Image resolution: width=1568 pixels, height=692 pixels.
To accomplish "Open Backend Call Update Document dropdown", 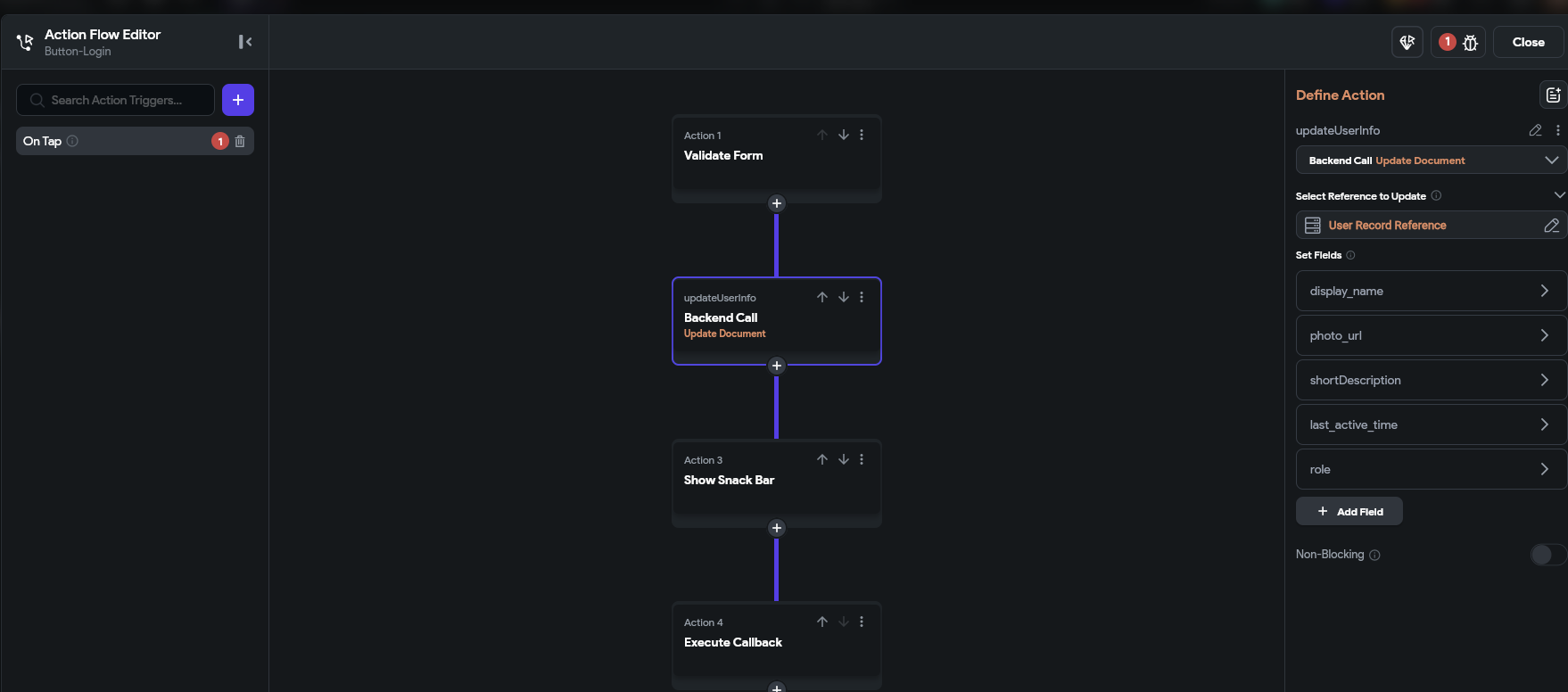I will pos(1431,161).
